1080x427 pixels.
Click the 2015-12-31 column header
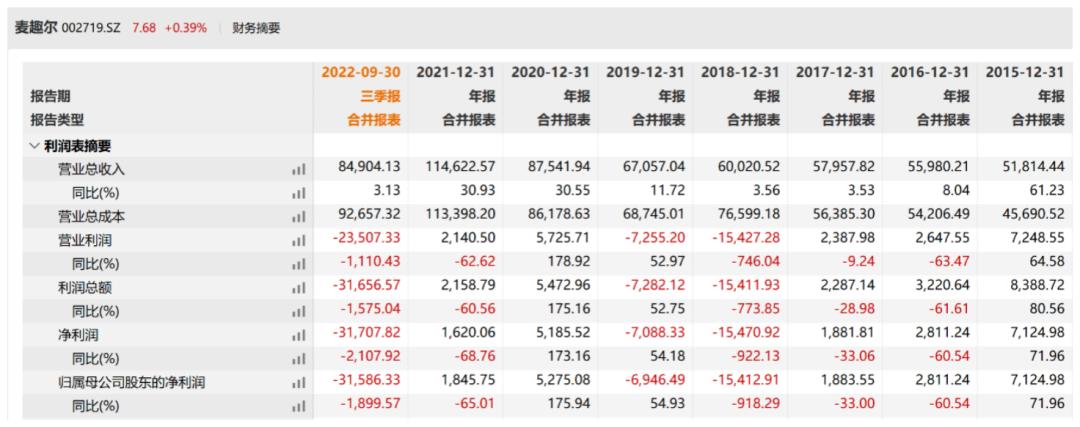pyautogui.click(x=1025, y=73)
